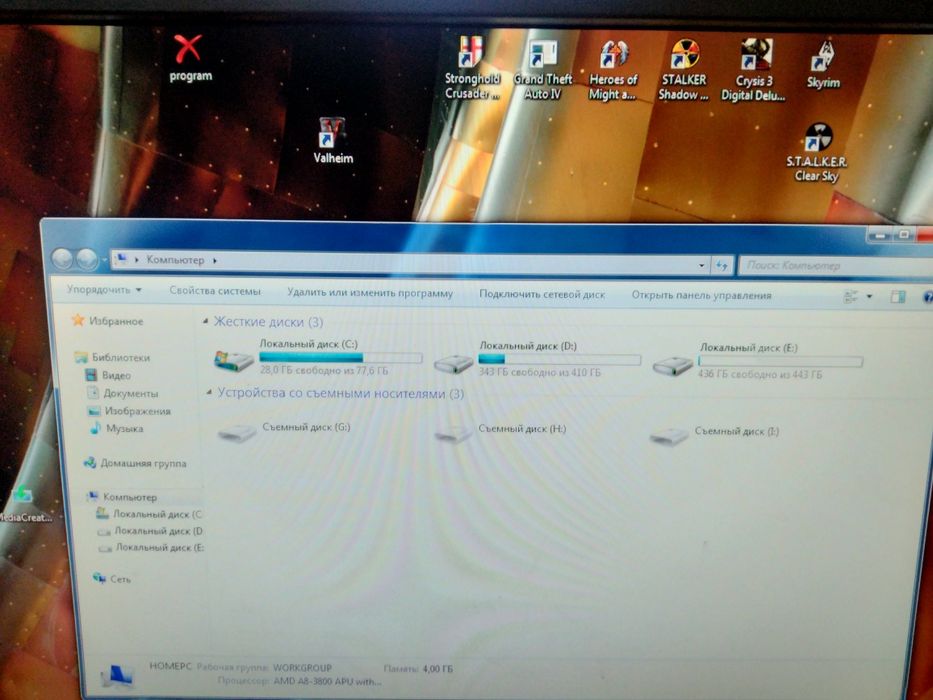The width and height of the screenshot is (933, 700).
Task: Launch STALKER Shadow desktop shortcut
Action: click(x=684, y=70)
